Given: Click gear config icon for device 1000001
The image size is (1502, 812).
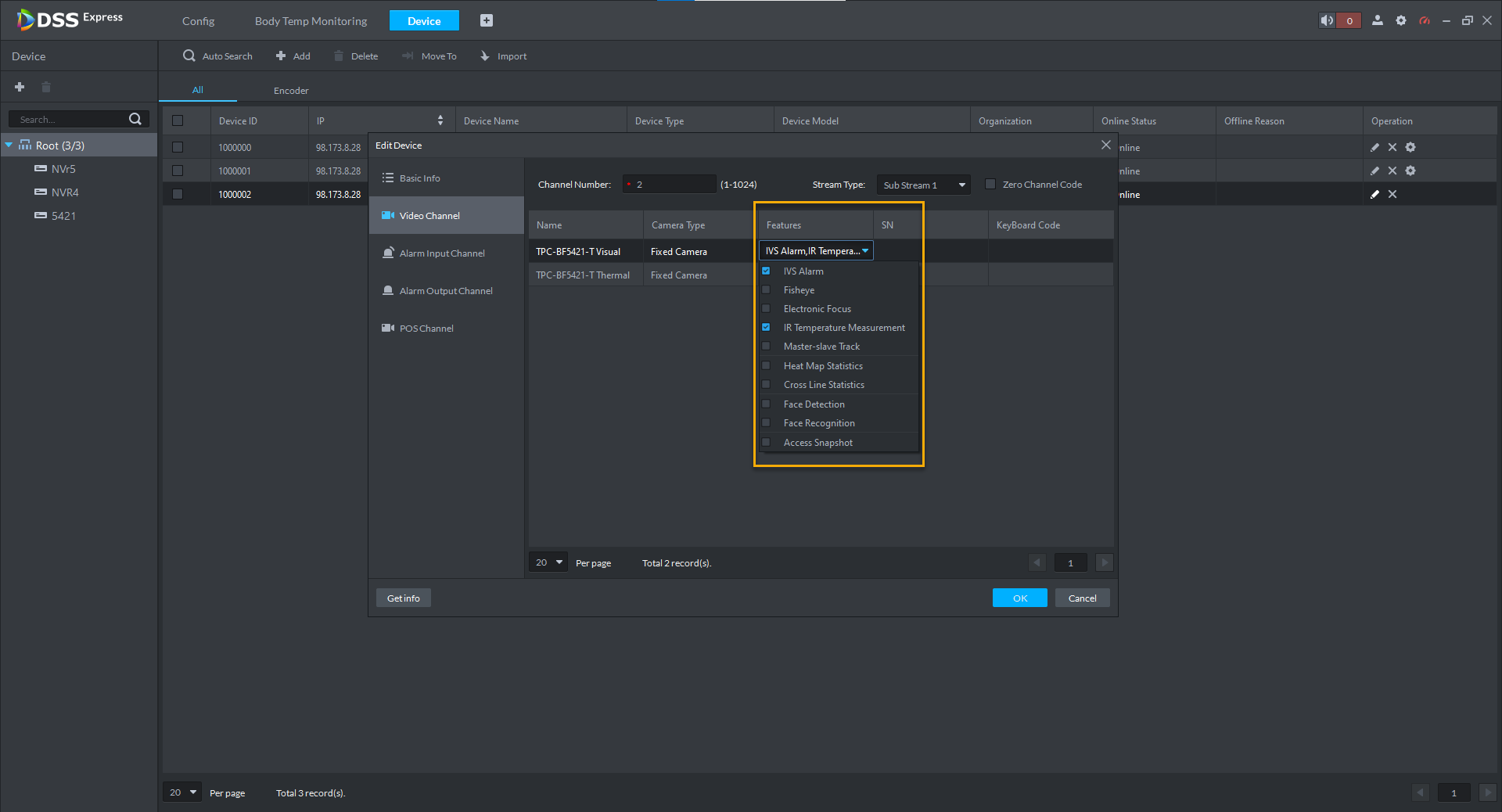Looking at the screenshot, I should tap(1410, 171).
